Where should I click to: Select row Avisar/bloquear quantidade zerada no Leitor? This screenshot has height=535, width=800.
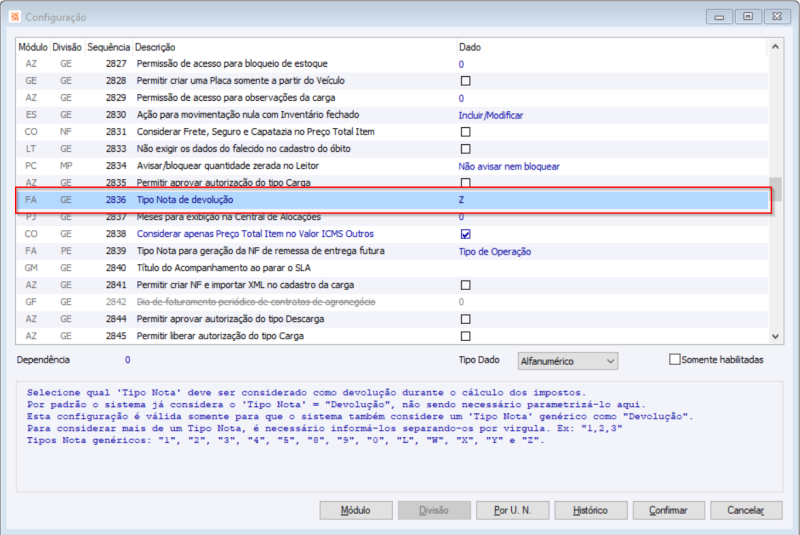tap(392, 166)
